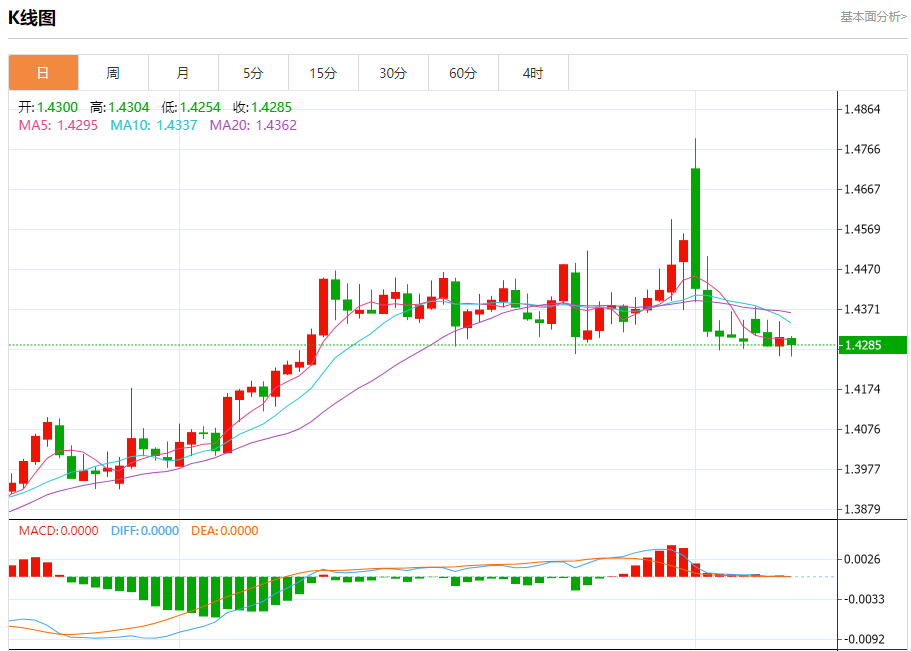Open the 基本面分析> link
Screen dimensions: 911x651
873,17
